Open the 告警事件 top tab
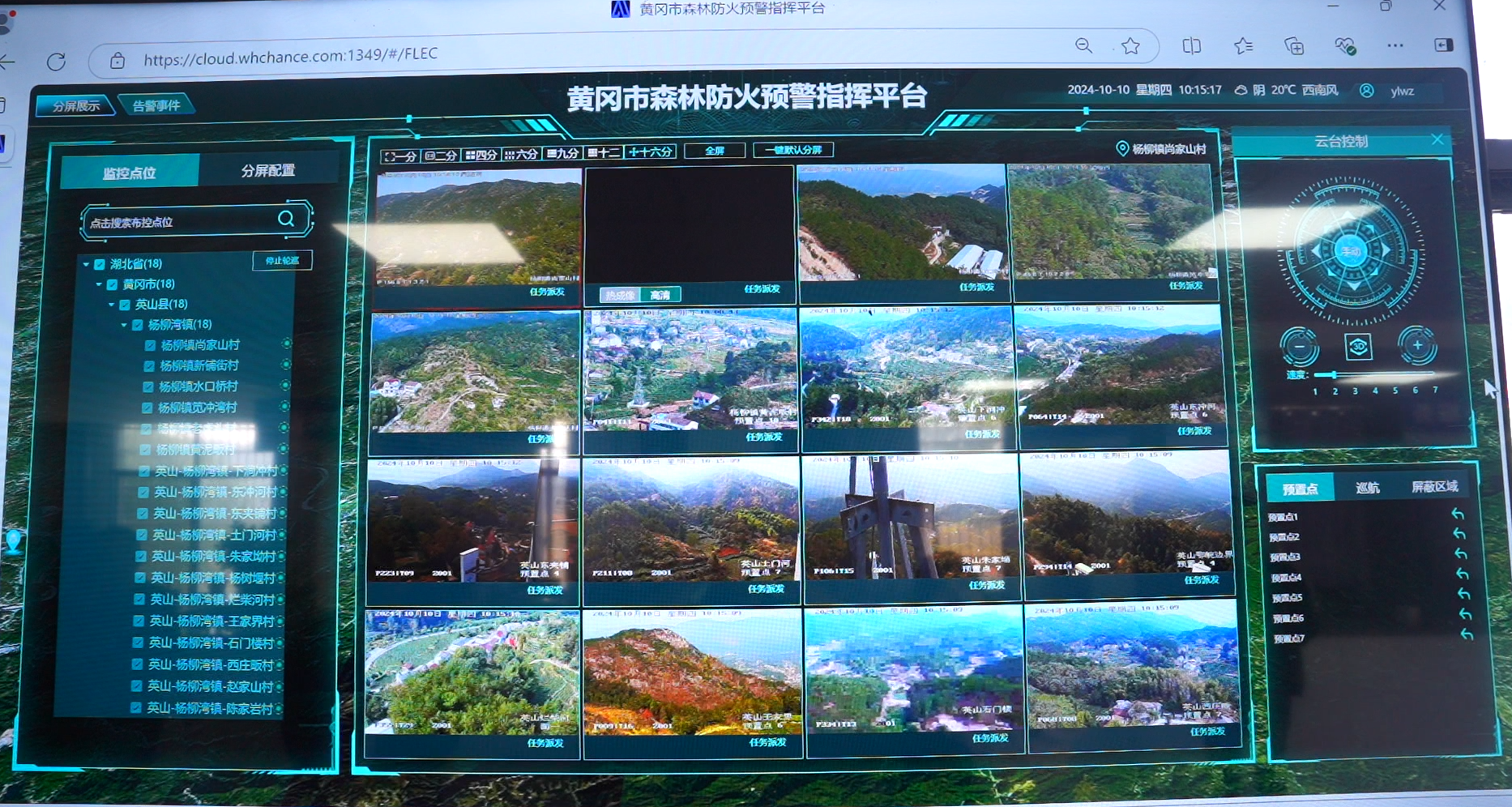Viewport: 1512px width, 807px height. pyautogui.click(x=156, y=105)
